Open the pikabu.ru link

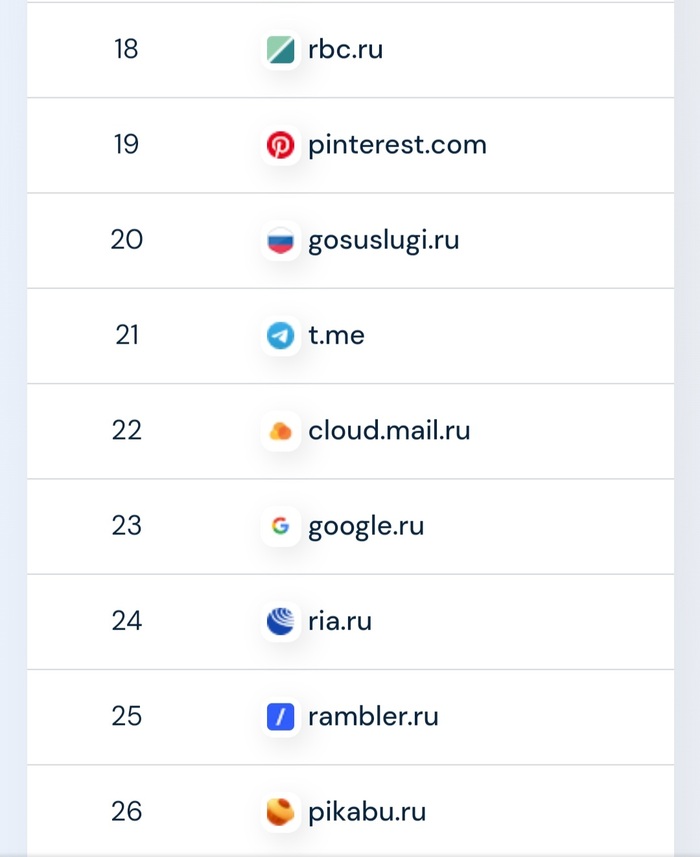(x=367, y=812)
